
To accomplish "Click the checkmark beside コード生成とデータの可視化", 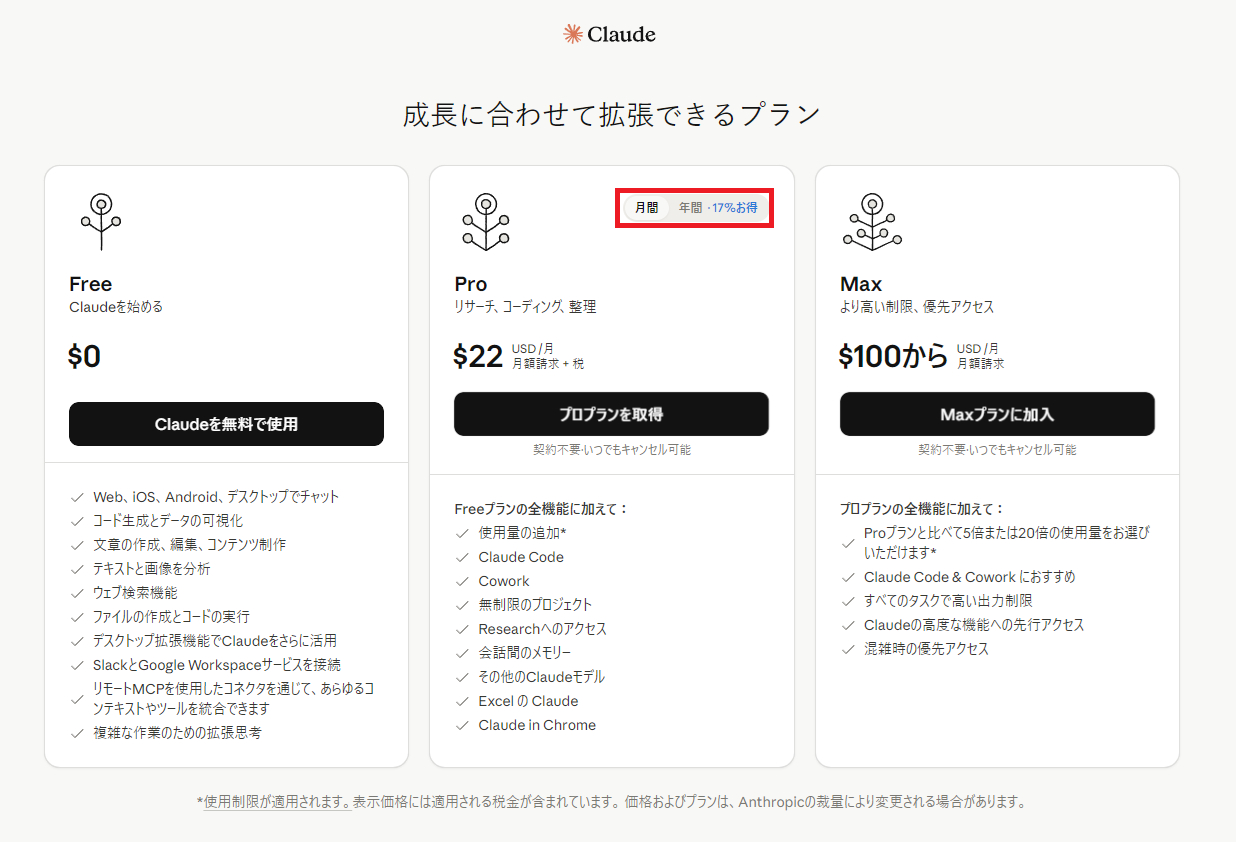I will (x=77, y=521).
